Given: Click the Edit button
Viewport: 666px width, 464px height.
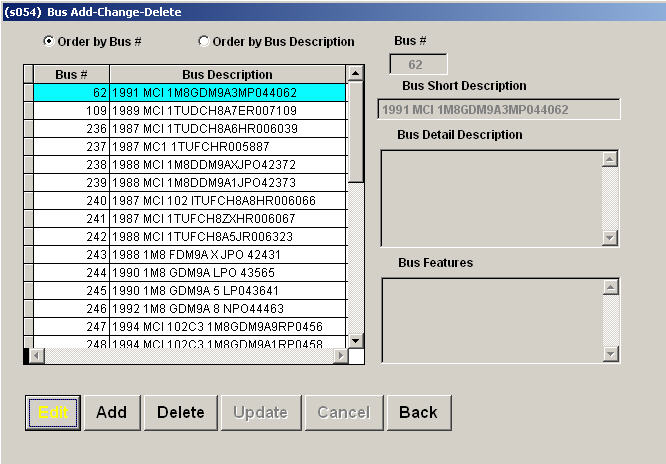Looking at the screenshot, I should pos(53,413).
